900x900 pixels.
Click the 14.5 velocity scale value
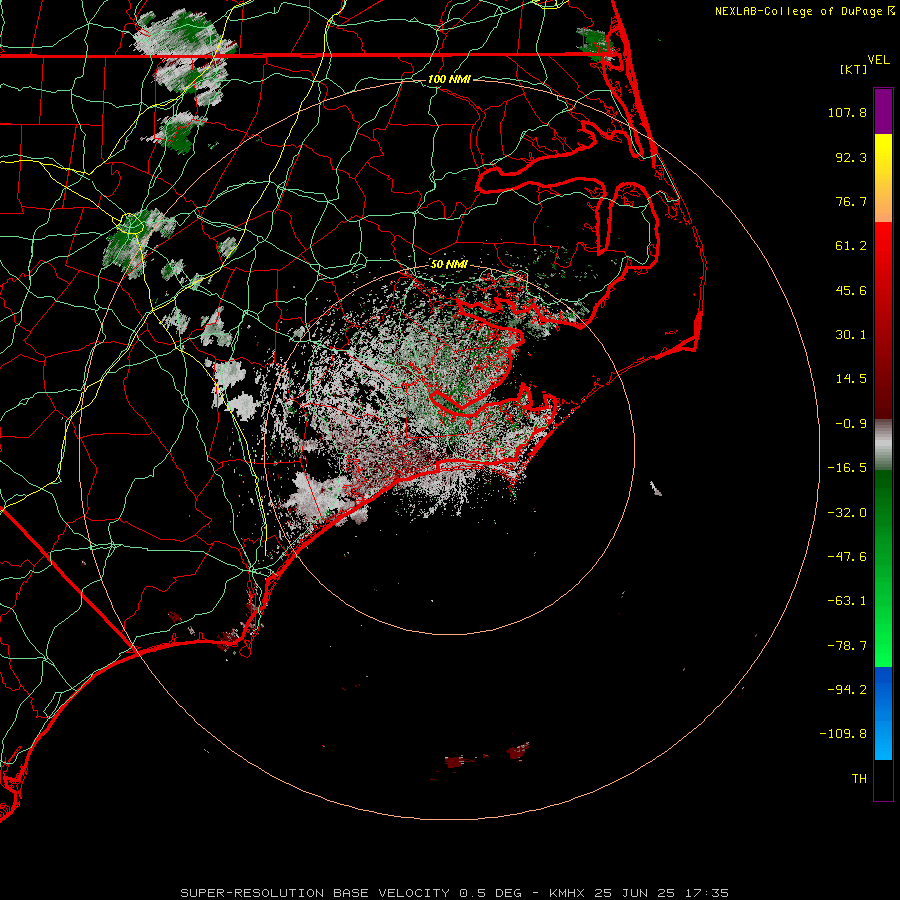[851, 379]
